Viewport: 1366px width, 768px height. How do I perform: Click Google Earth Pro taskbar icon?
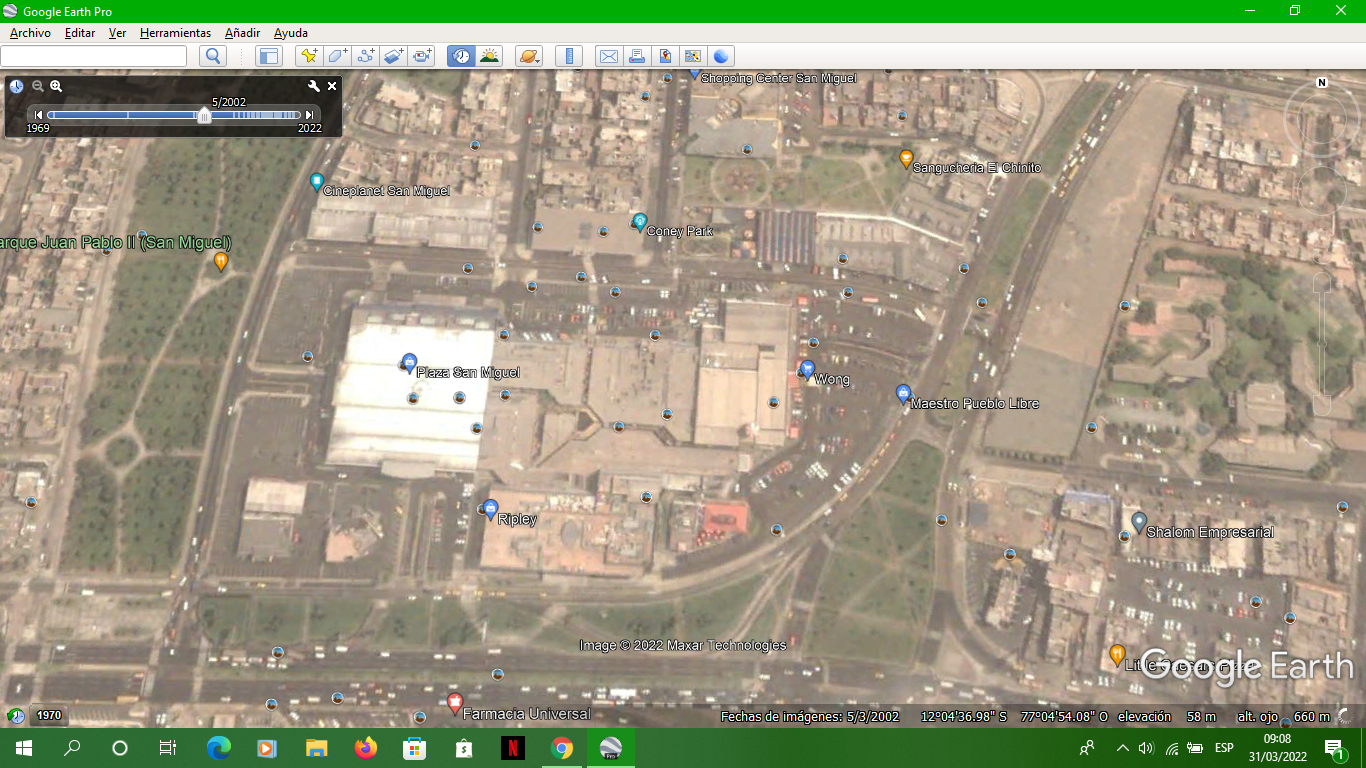[610, 748]
